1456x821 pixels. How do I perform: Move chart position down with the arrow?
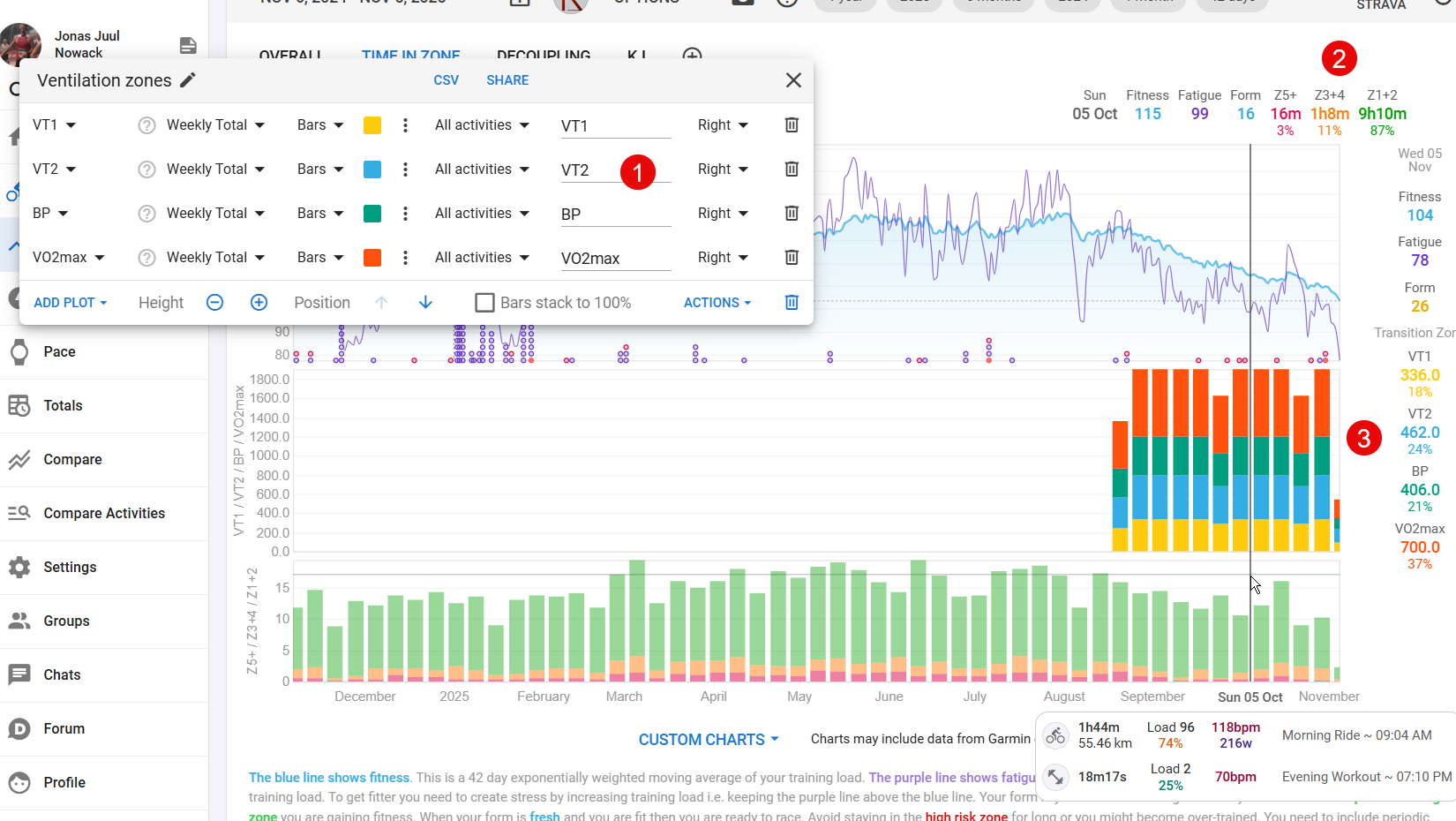pyautogui.click(x=425, y=303)
